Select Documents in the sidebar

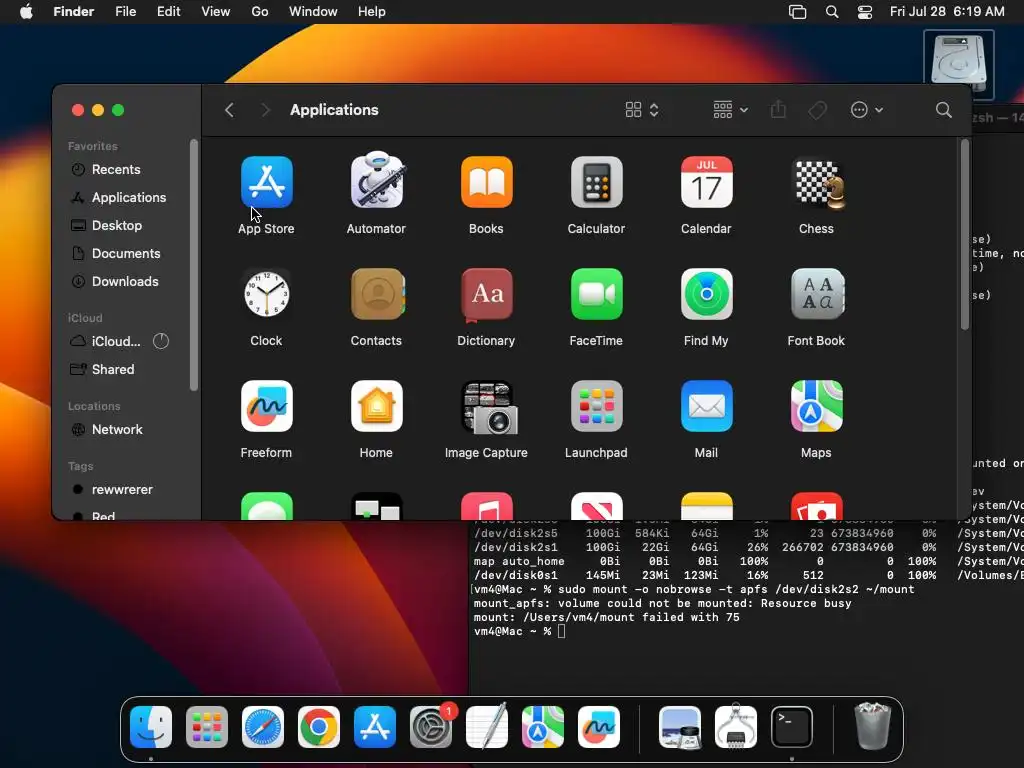pos(124,253)
